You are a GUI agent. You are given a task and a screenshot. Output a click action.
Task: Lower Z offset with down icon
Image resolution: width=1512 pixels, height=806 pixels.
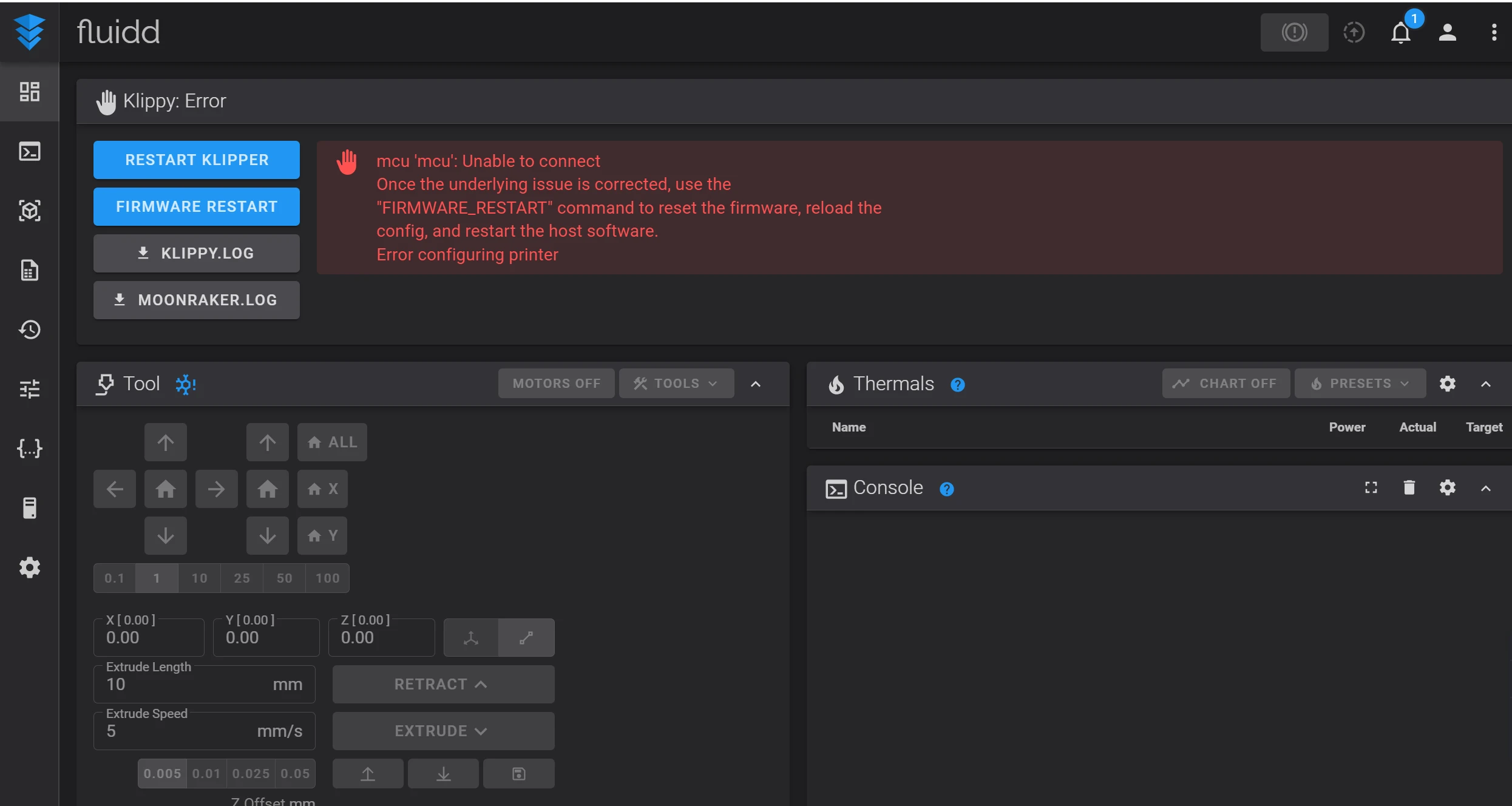pos(443,773)
